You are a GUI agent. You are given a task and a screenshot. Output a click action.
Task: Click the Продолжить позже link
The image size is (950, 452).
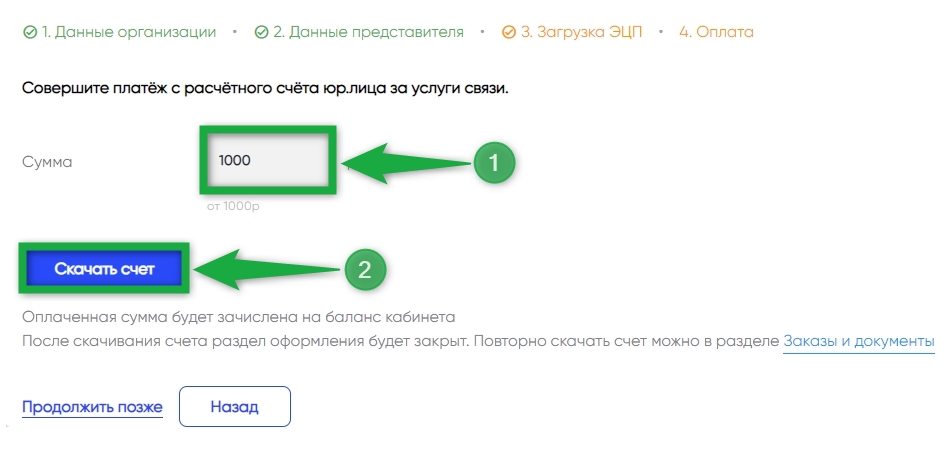click(x=92, y=407)
